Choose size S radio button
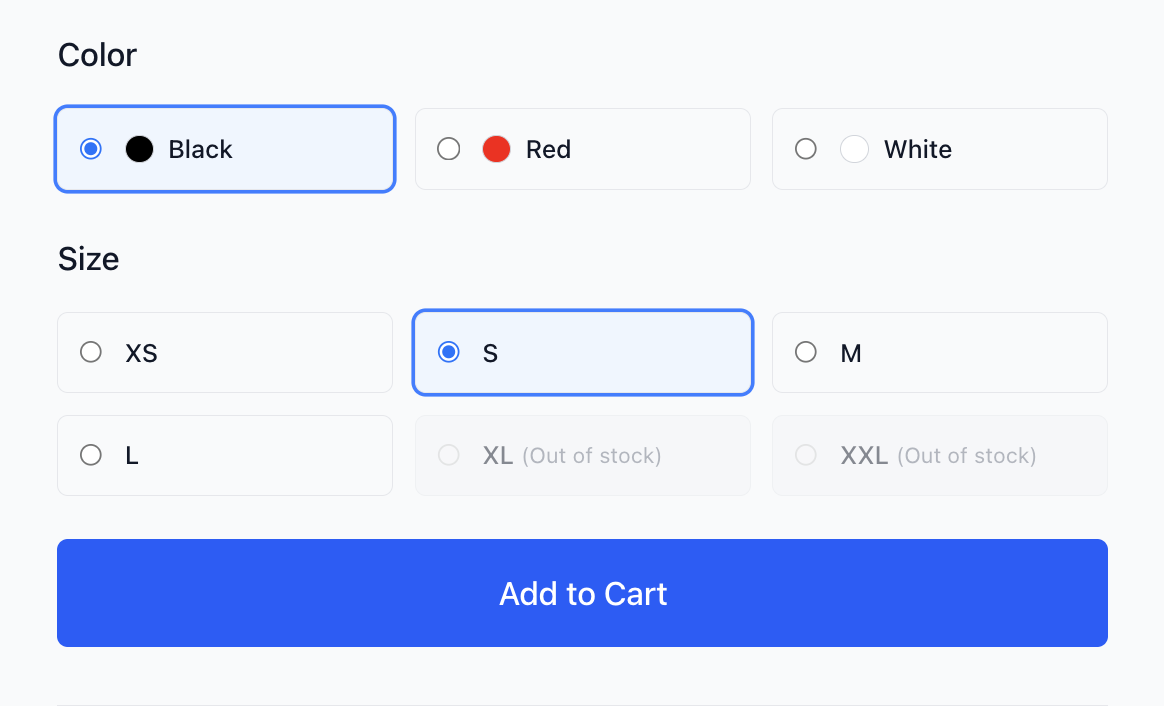This screenshot has width=1164, height=706. (449, 352)
